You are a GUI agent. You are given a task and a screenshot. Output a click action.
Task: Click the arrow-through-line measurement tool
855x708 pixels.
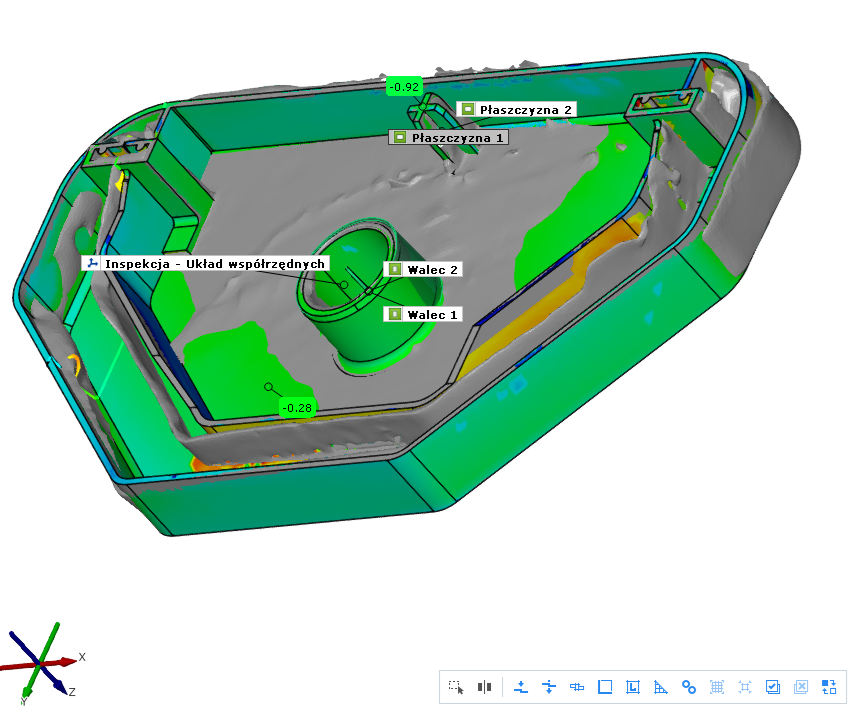coord(548,687)
